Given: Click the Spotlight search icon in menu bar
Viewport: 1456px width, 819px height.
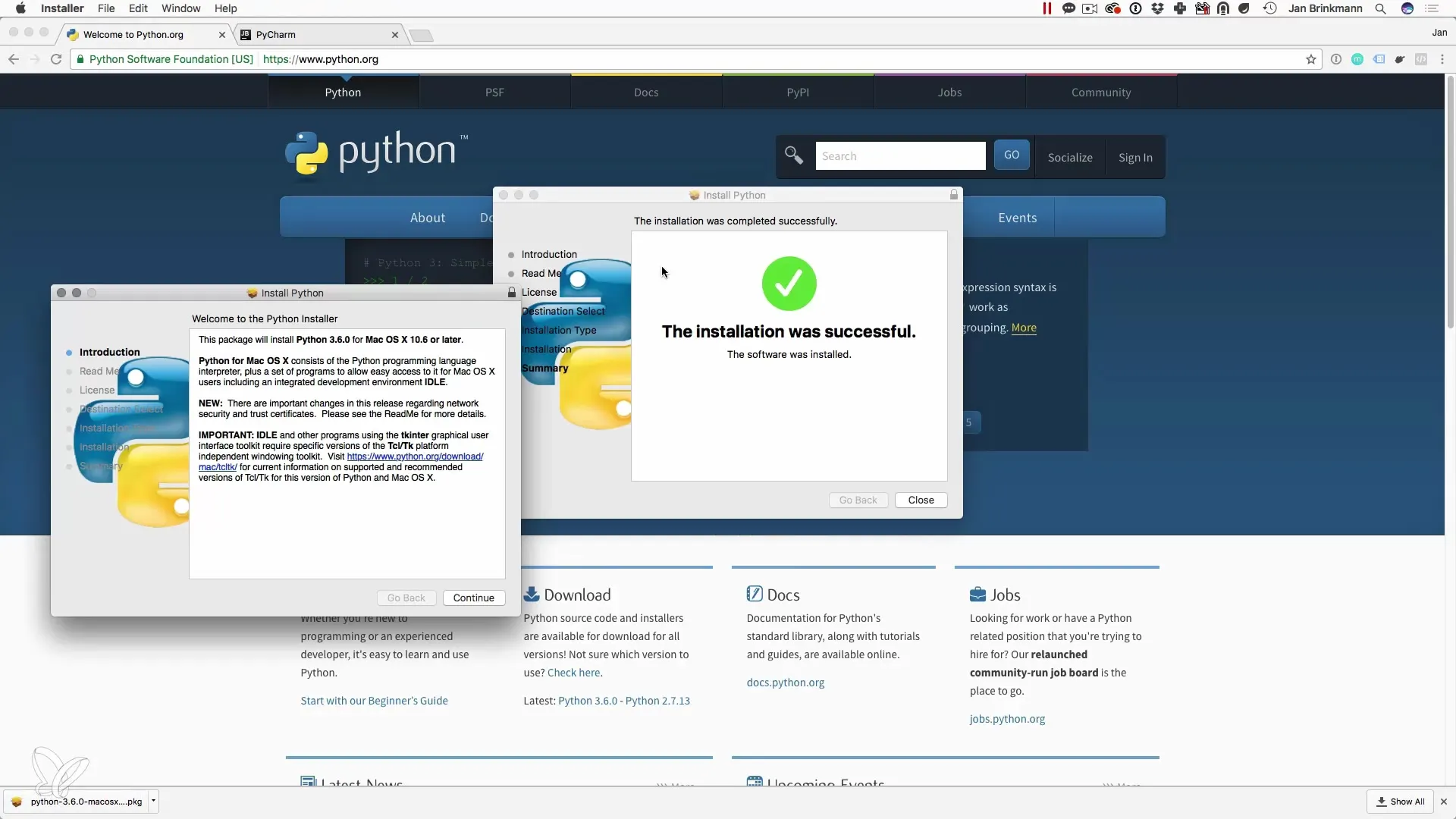Looking at the screenshot, I should [x=1381, y=8].
